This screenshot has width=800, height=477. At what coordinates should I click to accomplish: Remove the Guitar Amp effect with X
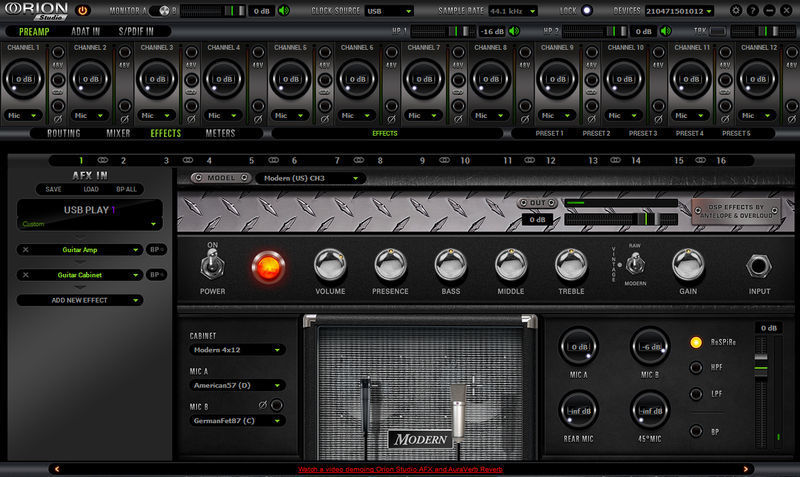point(26,249)
